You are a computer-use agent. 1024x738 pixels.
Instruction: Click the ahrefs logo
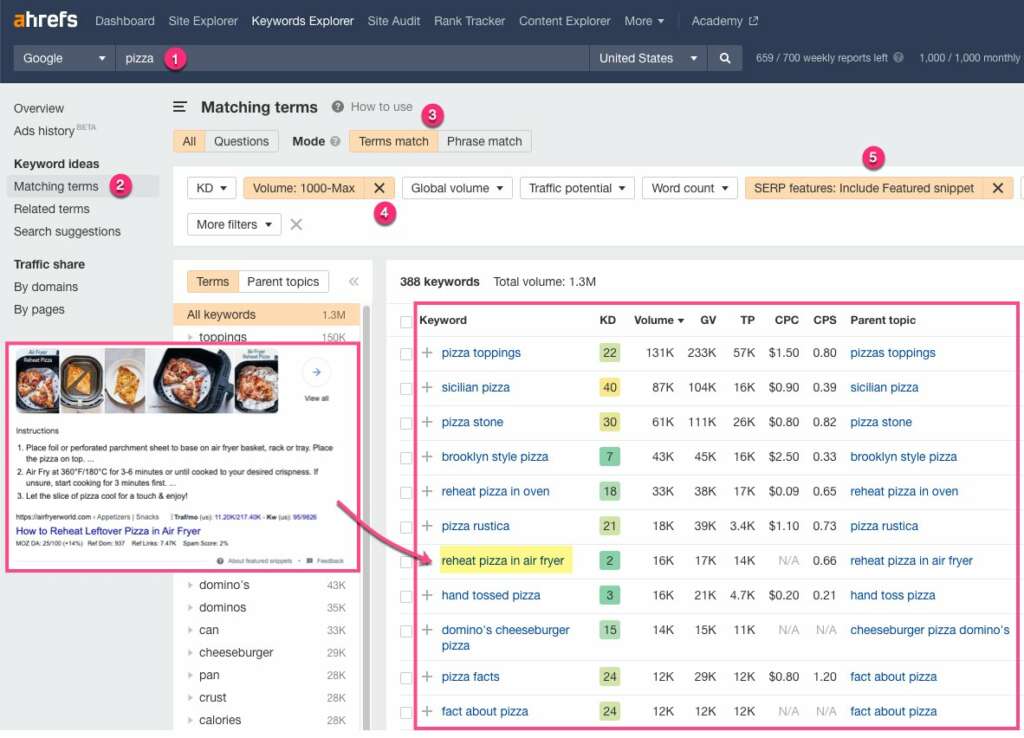45,20
